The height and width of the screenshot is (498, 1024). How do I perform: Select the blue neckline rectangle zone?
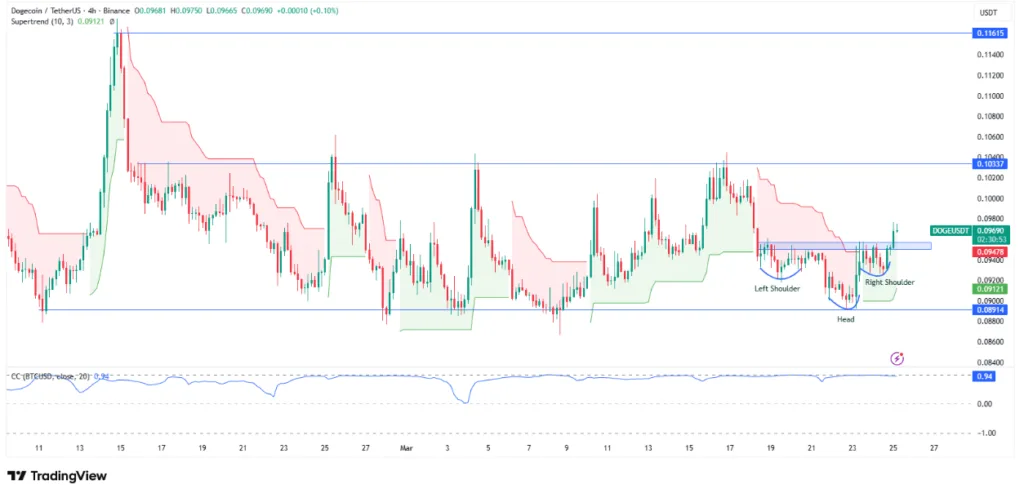[x=844, y=246]
